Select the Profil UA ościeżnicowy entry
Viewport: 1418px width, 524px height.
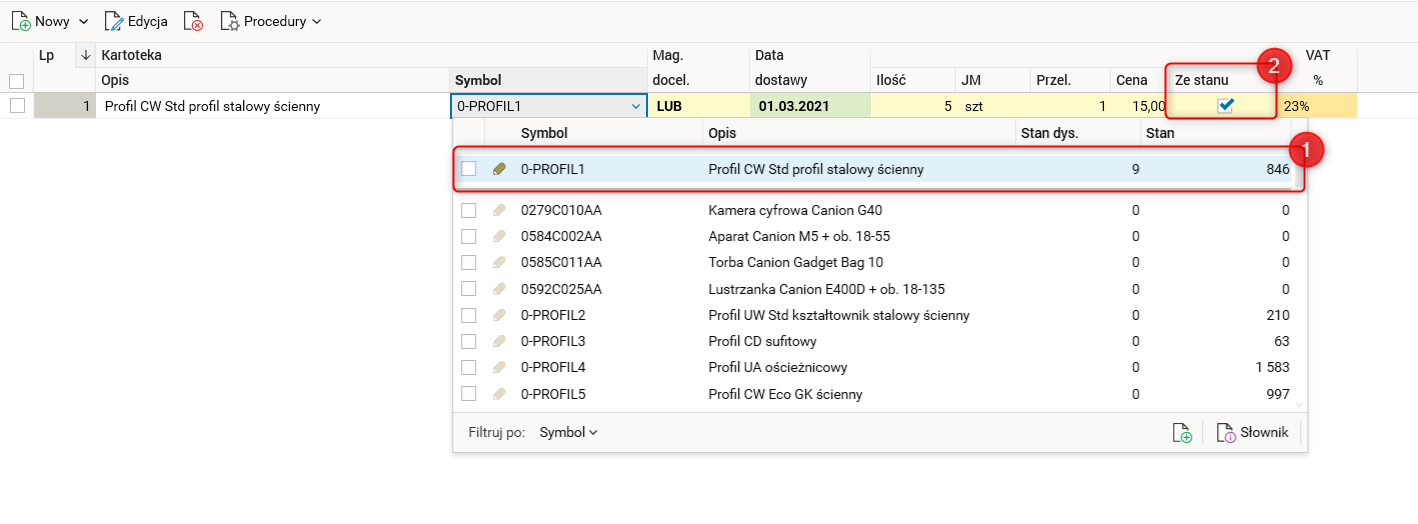click(777, 367)
